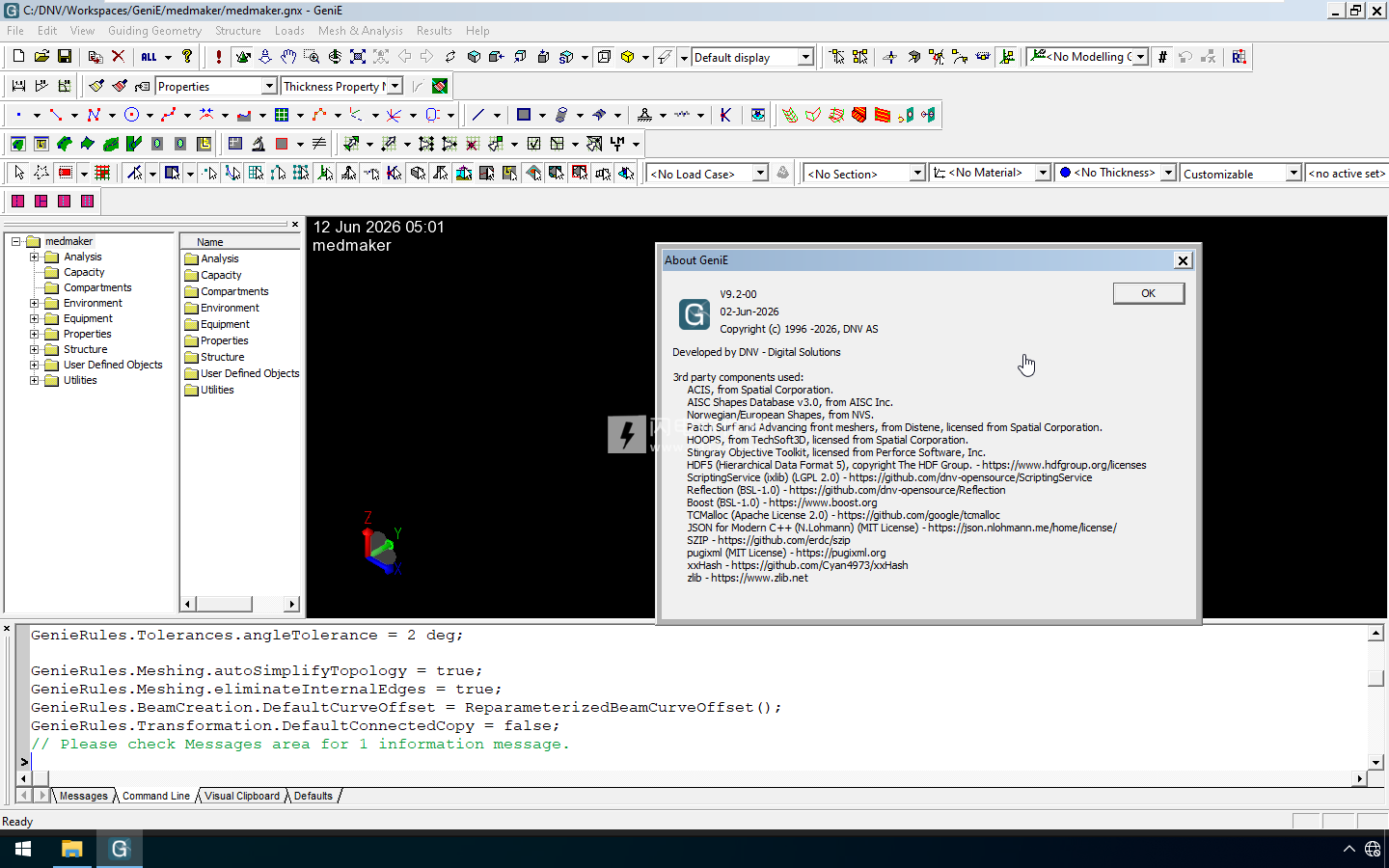The height and width of the screenshot is (868, 1389).
Task: Click the Name column header
Action: [x=241, y=242]
